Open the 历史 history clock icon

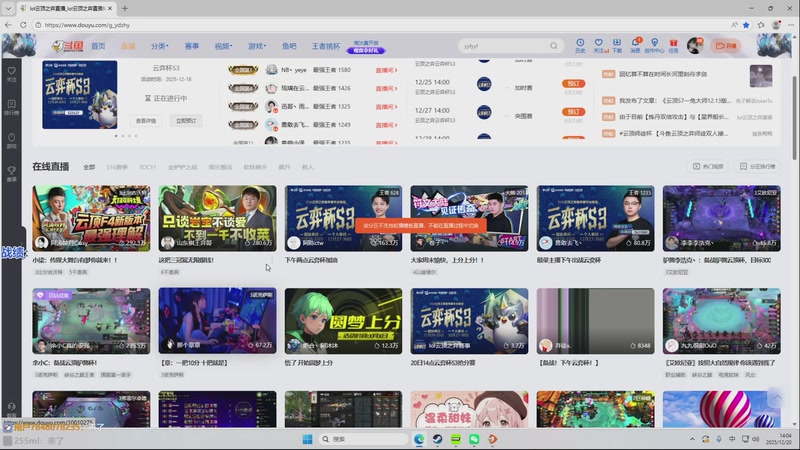pos(580,45)
